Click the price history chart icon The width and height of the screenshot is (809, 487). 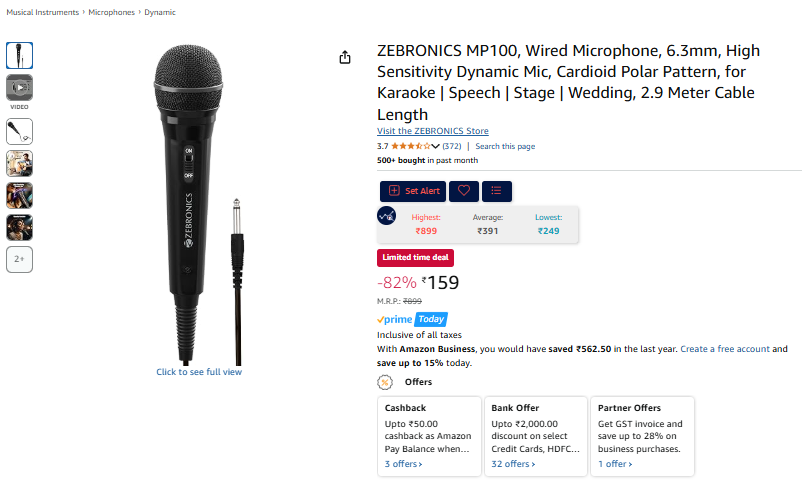(x=387, y=215)
